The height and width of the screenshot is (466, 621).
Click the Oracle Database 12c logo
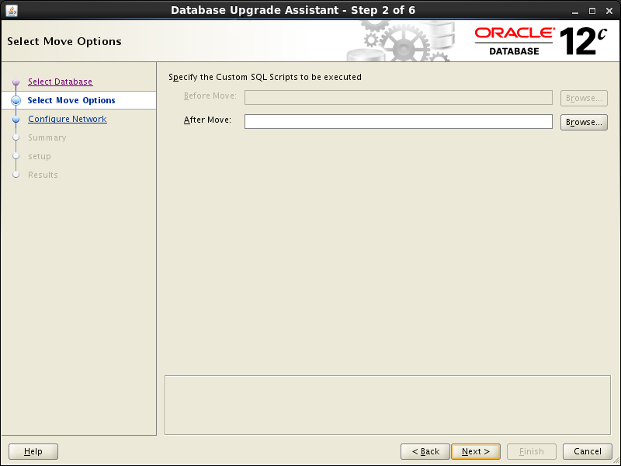point(541,42)
